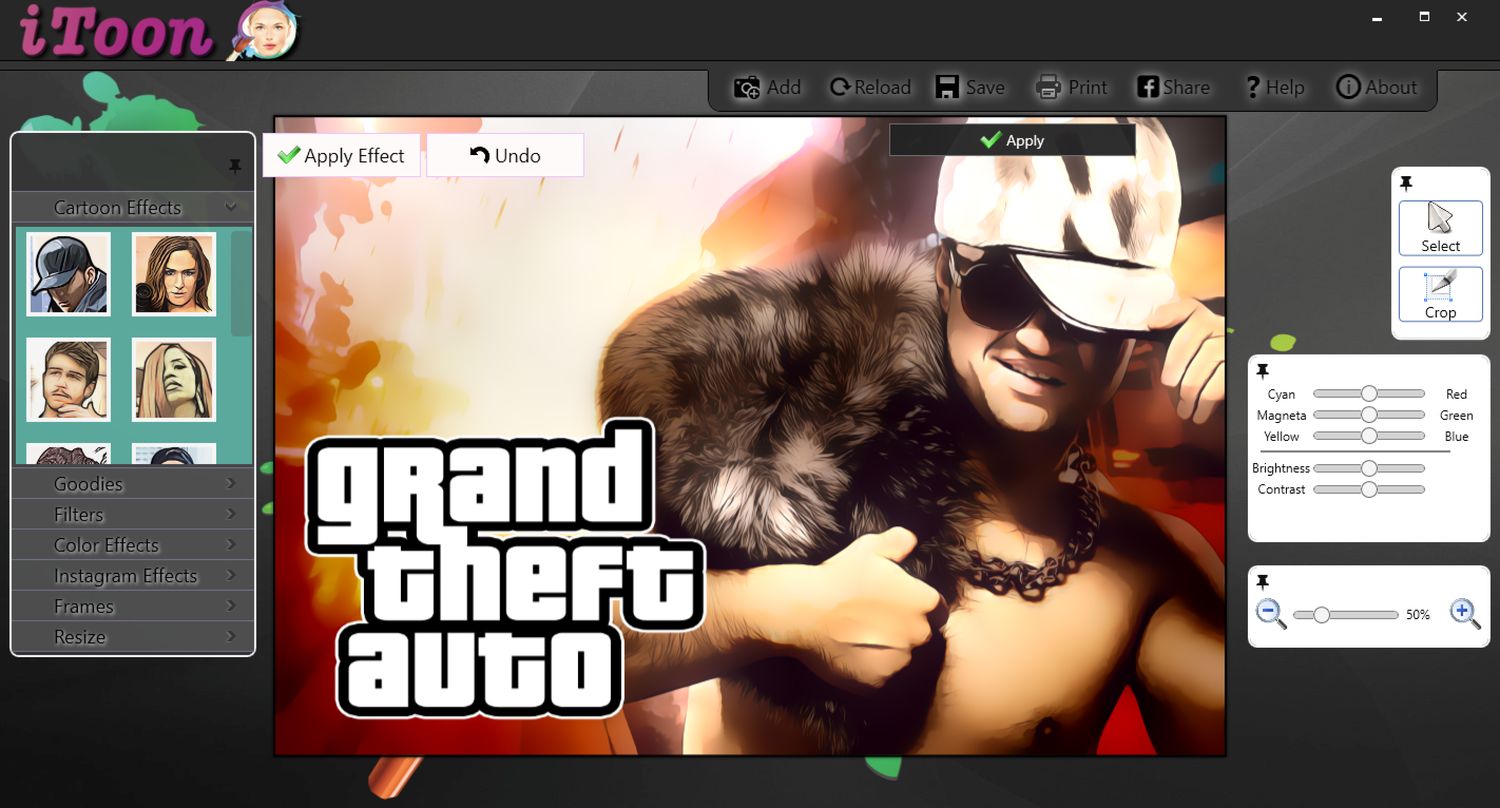Maximize the iToon window

pyautogui.click(x=1424, y=17)
